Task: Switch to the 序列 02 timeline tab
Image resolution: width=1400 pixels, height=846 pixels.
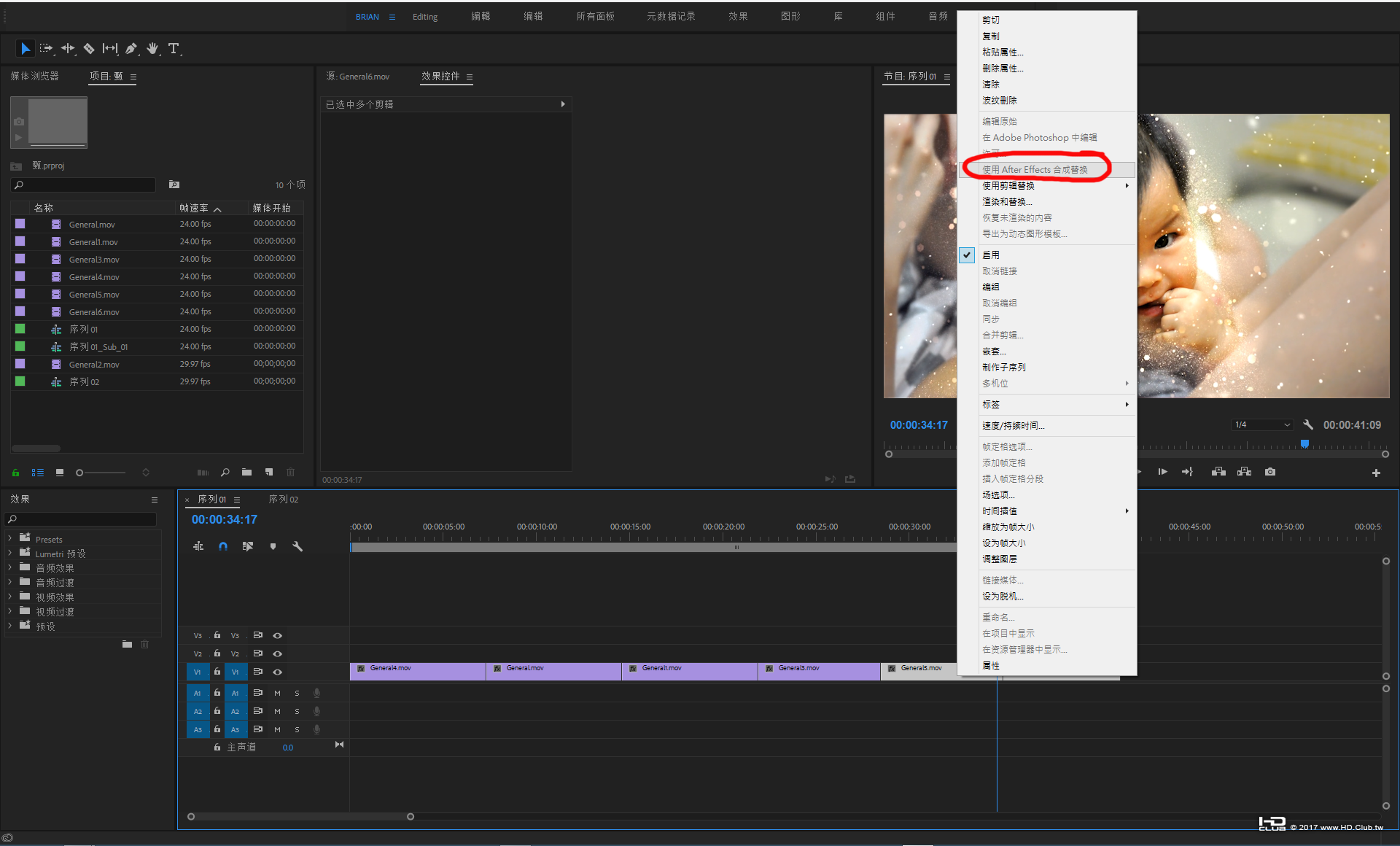Action: (x=283, y=500)
